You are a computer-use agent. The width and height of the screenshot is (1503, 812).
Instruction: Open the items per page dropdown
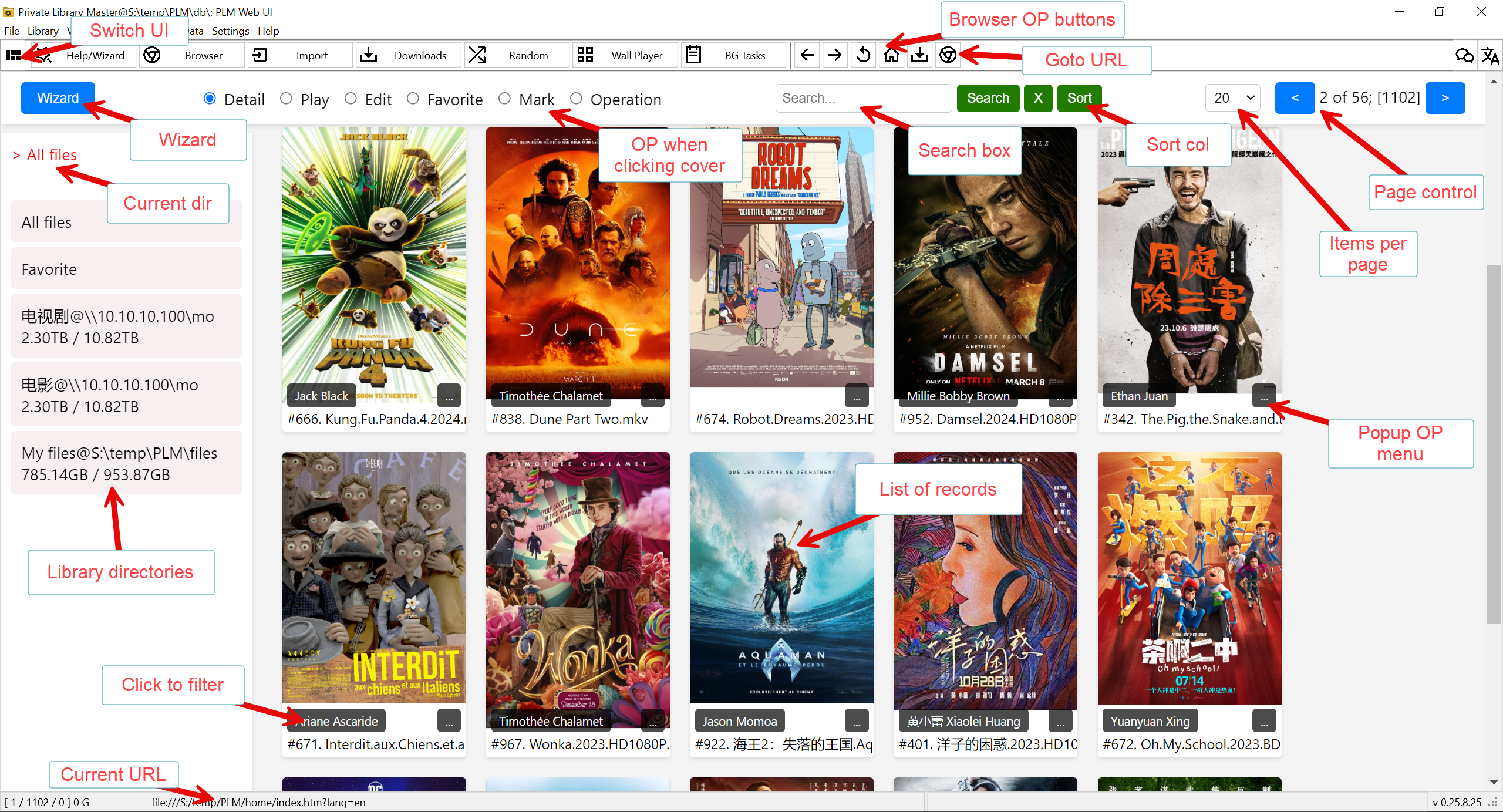(x=1233, y=98)
